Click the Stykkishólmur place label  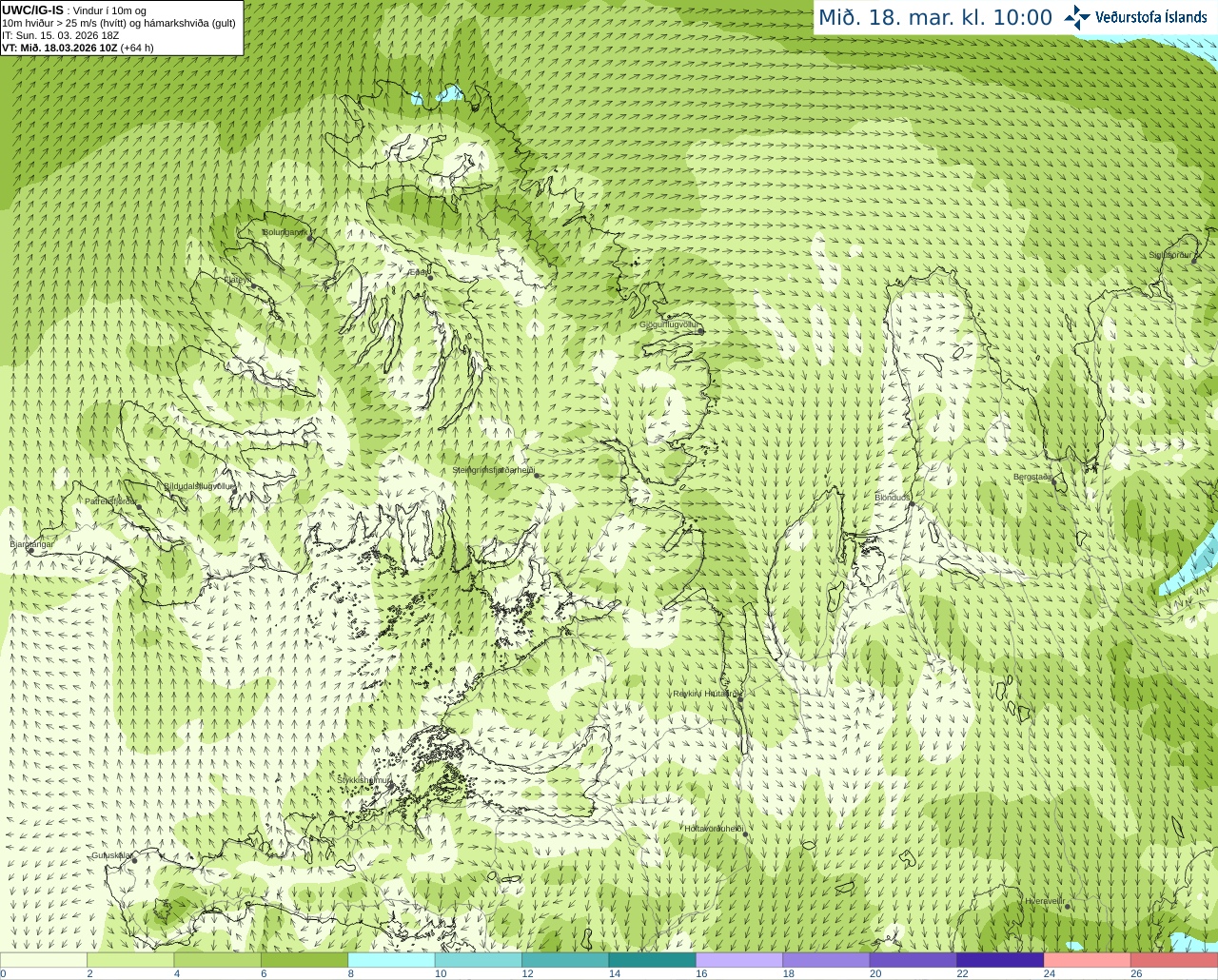tap(364, 780)
